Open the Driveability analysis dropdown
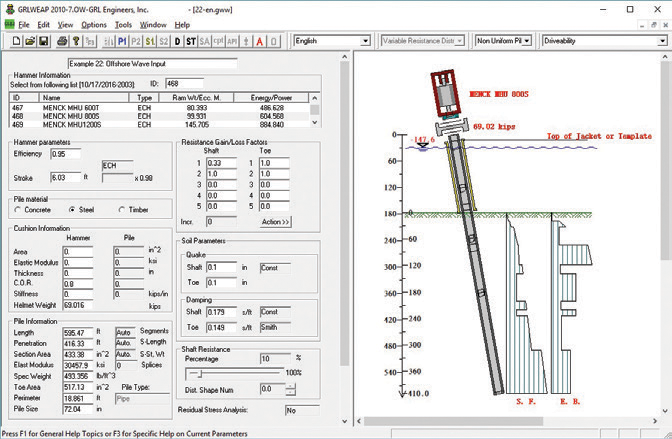Viewport: 672px width, 439px height. [661, 41]
